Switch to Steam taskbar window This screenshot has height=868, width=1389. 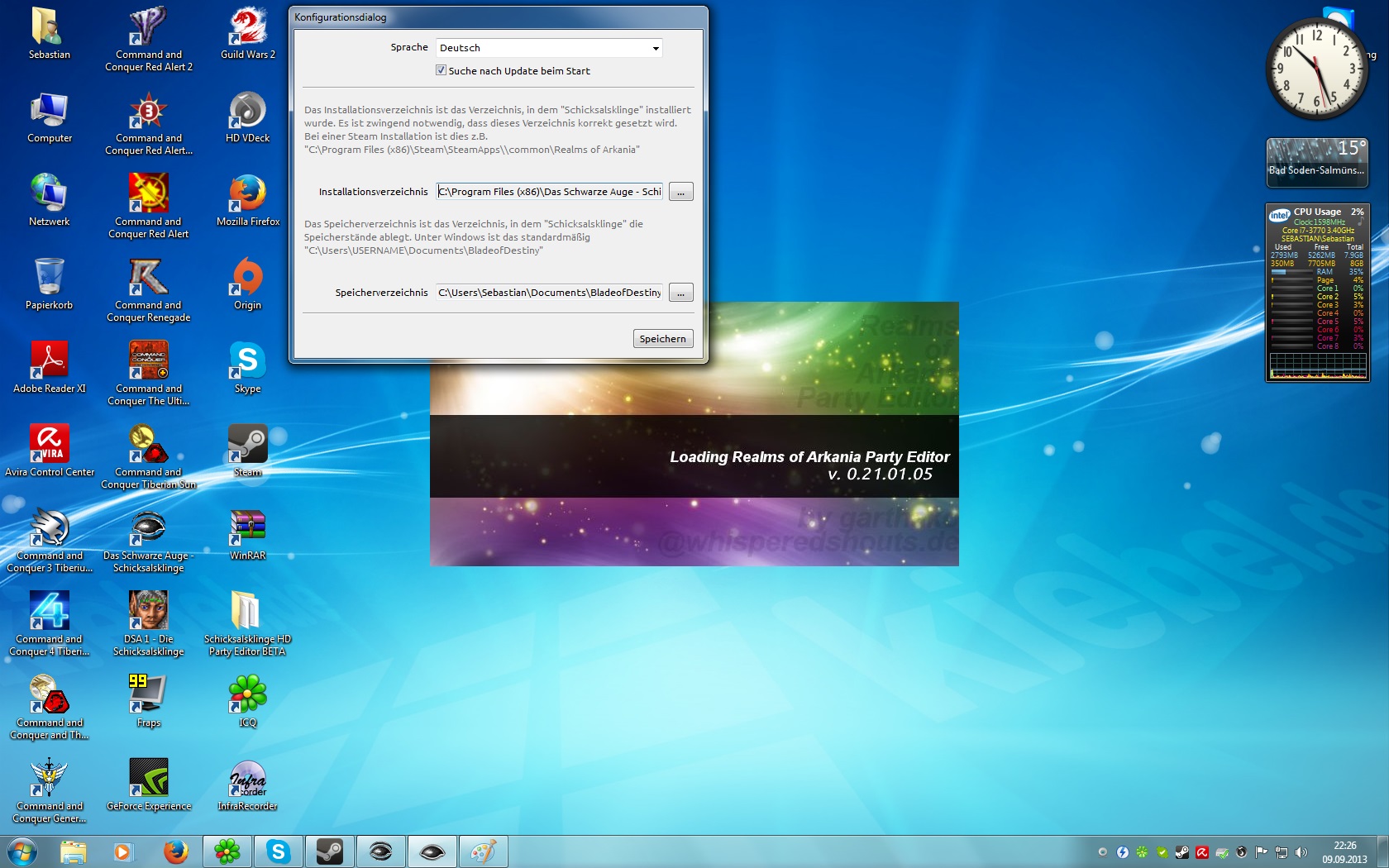coord(329,851)
